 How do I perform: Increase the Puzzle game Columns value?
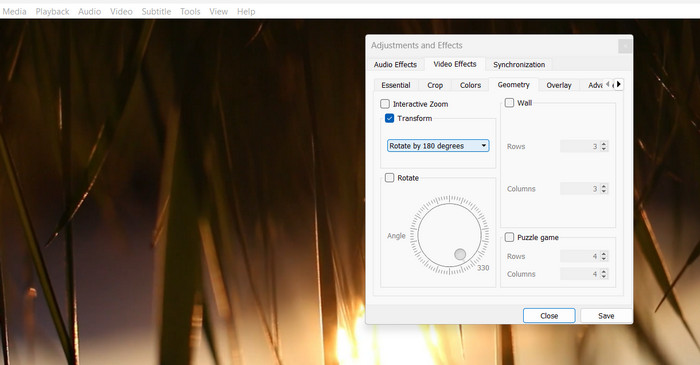[x=604, y=271]
